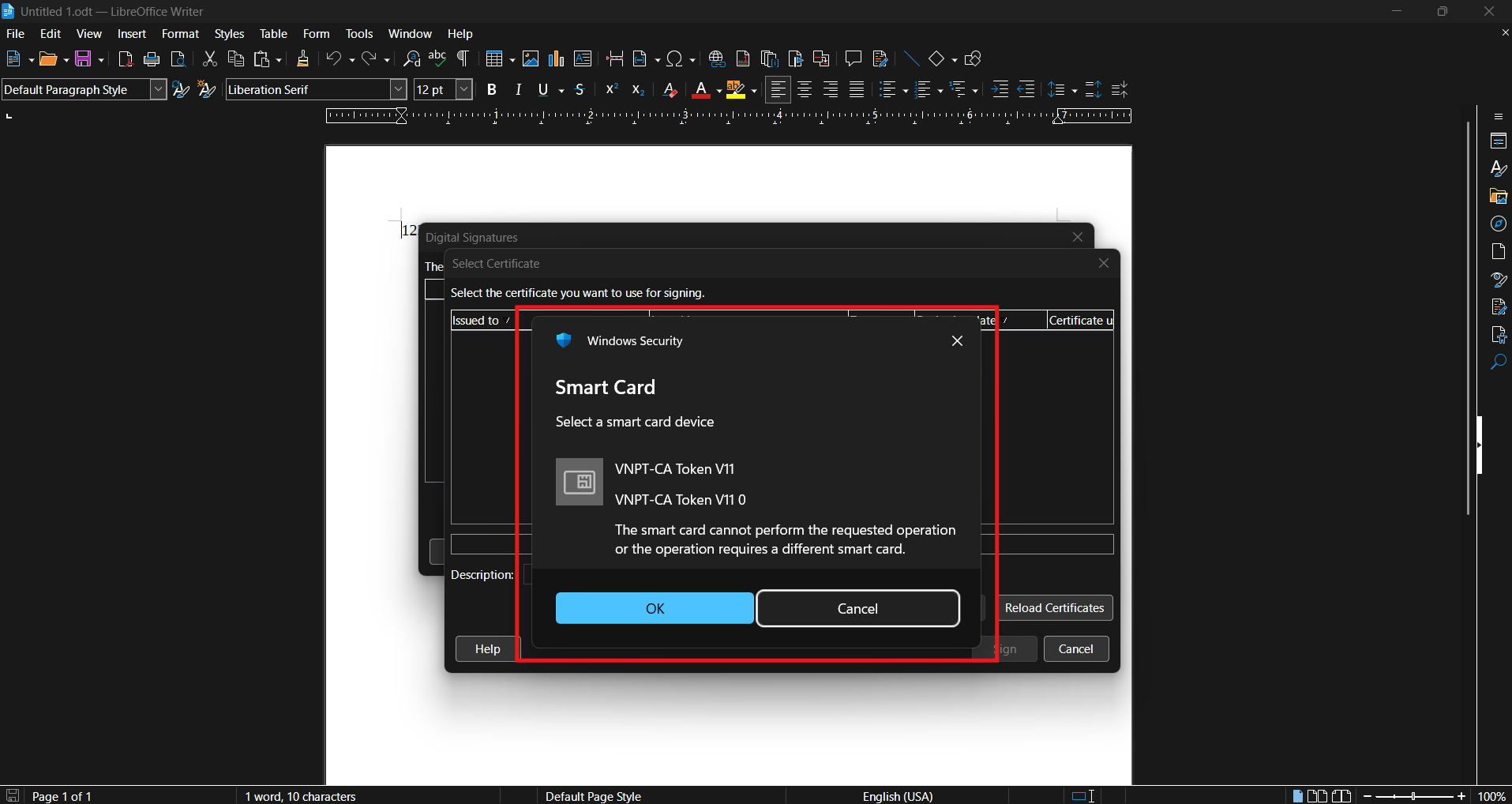
Task: Toggle Bold formatting
Action: click(x=492, y=90)
